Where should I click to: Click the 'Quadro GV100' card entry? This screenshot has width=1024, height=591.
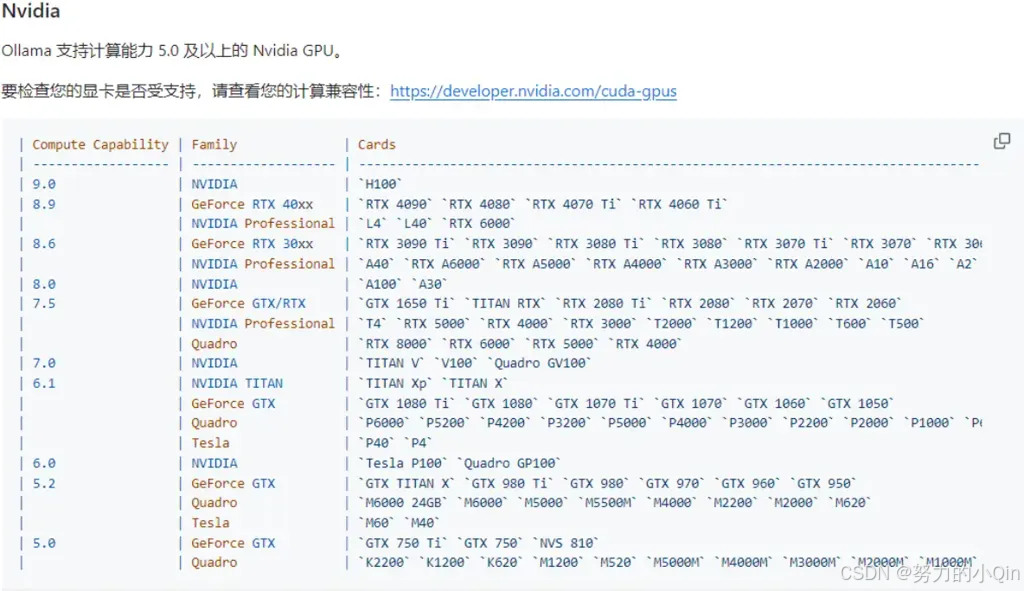[x=539, y=363]
